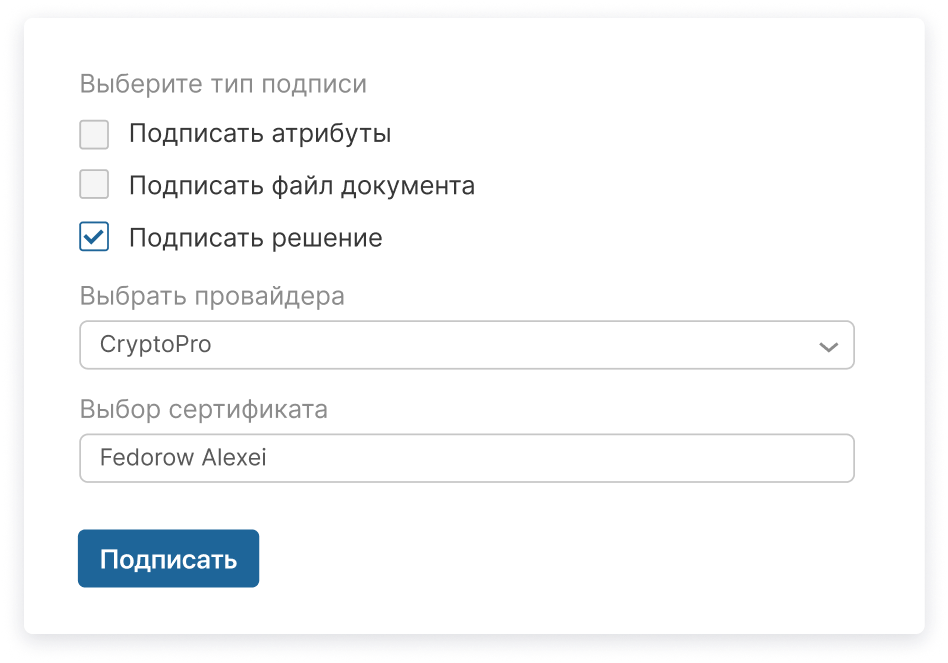The height and width of the screenshot is (663, 948).
Task: Enable the 'Подписать атрибуты' checkbox
Action: (x=93, y=133)
